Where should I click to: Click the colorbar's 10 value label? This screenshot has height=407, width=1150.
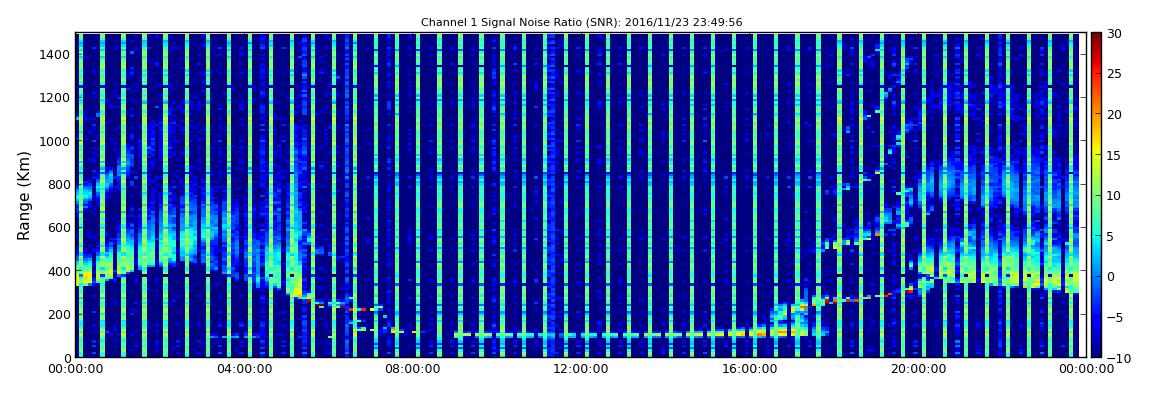[x=1115, y=196]
